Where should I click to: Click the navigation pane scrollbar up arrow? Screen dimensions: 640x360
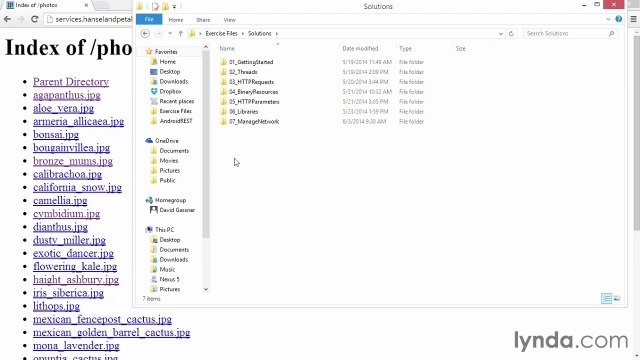pos(206,47)
